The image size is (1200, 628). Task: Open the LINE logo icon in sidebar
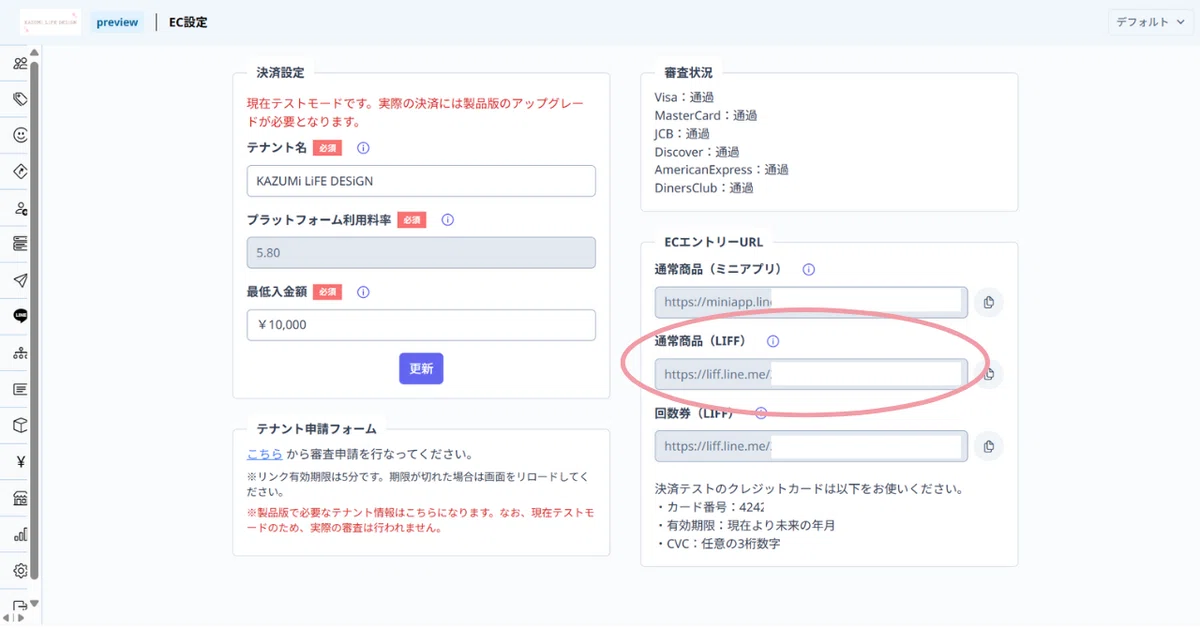(20, 316)
